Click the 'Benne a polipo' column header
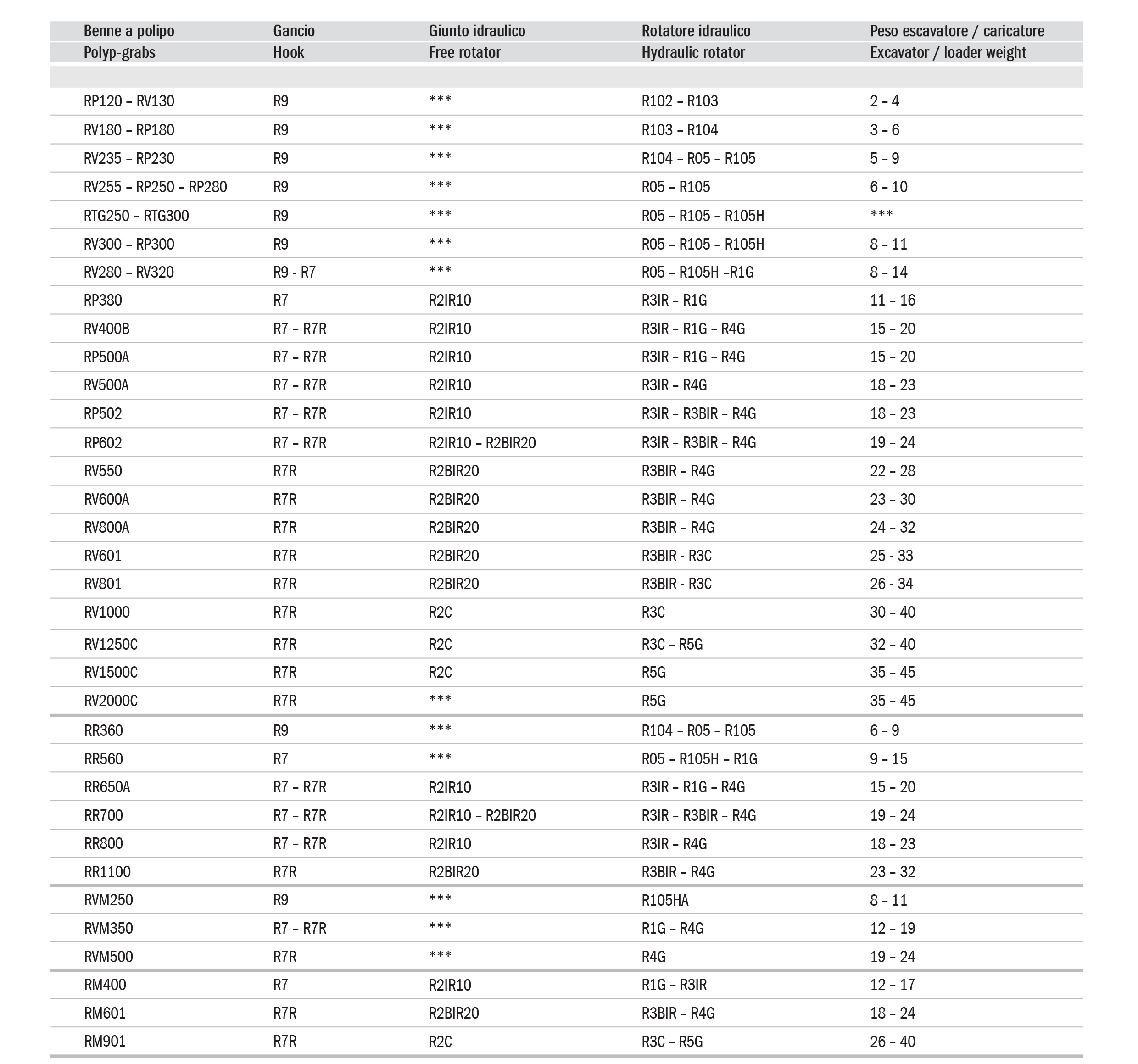 coord(129,31)
